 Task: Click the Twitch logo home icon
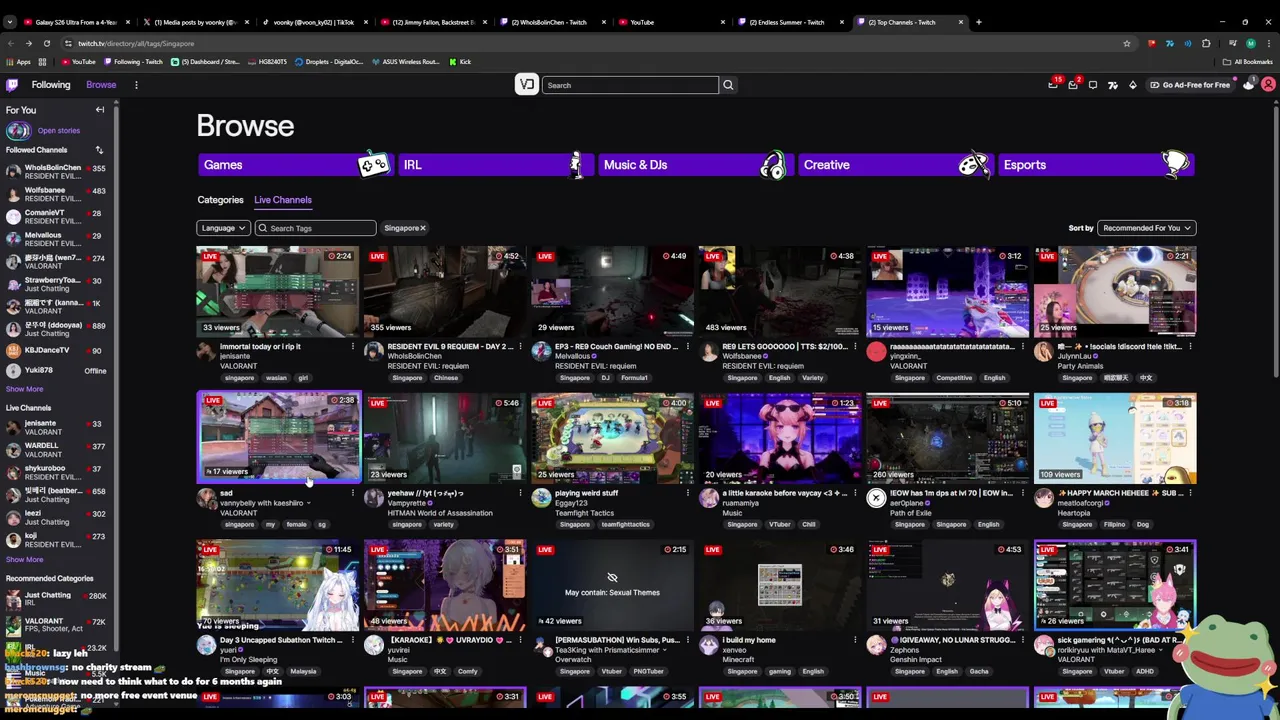coord(13,85)
